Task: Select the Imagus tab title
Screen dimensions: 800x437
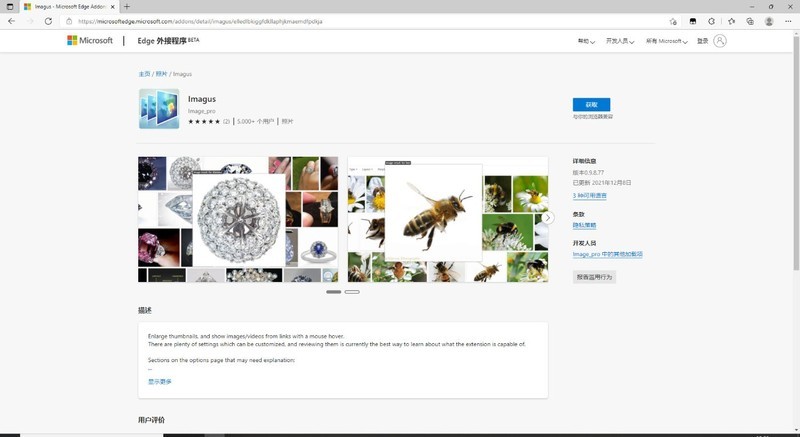Action: 70,7
